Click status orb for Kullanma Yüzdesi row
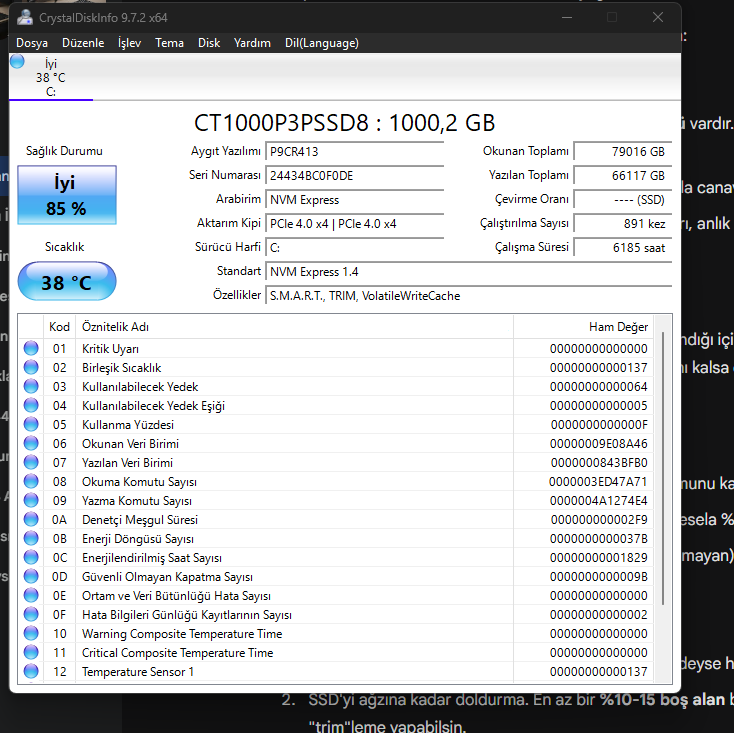 31,425
